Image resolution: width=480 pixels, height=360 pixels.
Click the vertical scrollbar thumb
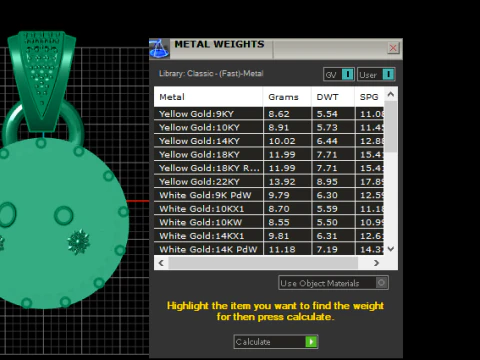click(391, 127)
